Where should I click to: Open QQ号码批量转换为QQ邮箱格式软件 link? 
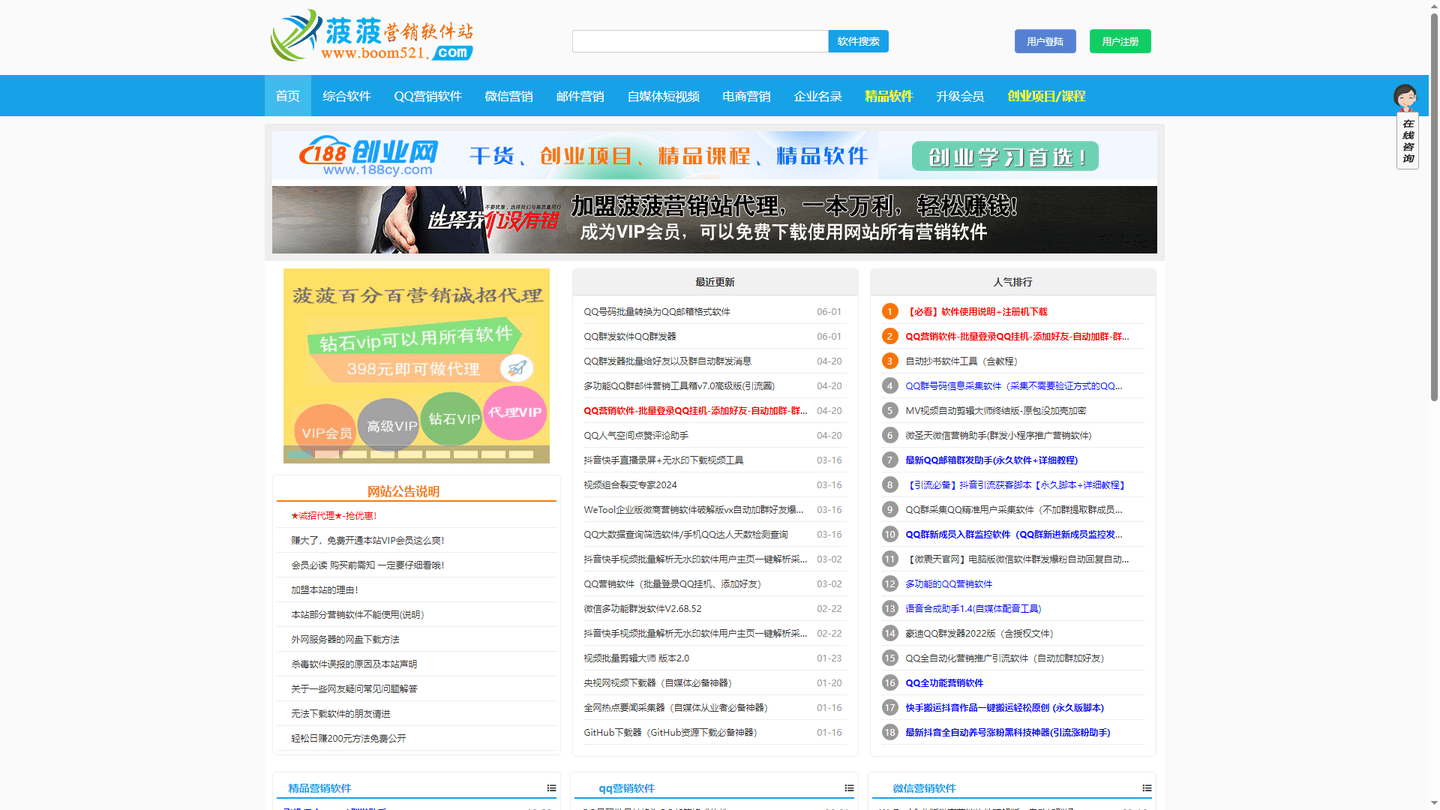point(657,312)
